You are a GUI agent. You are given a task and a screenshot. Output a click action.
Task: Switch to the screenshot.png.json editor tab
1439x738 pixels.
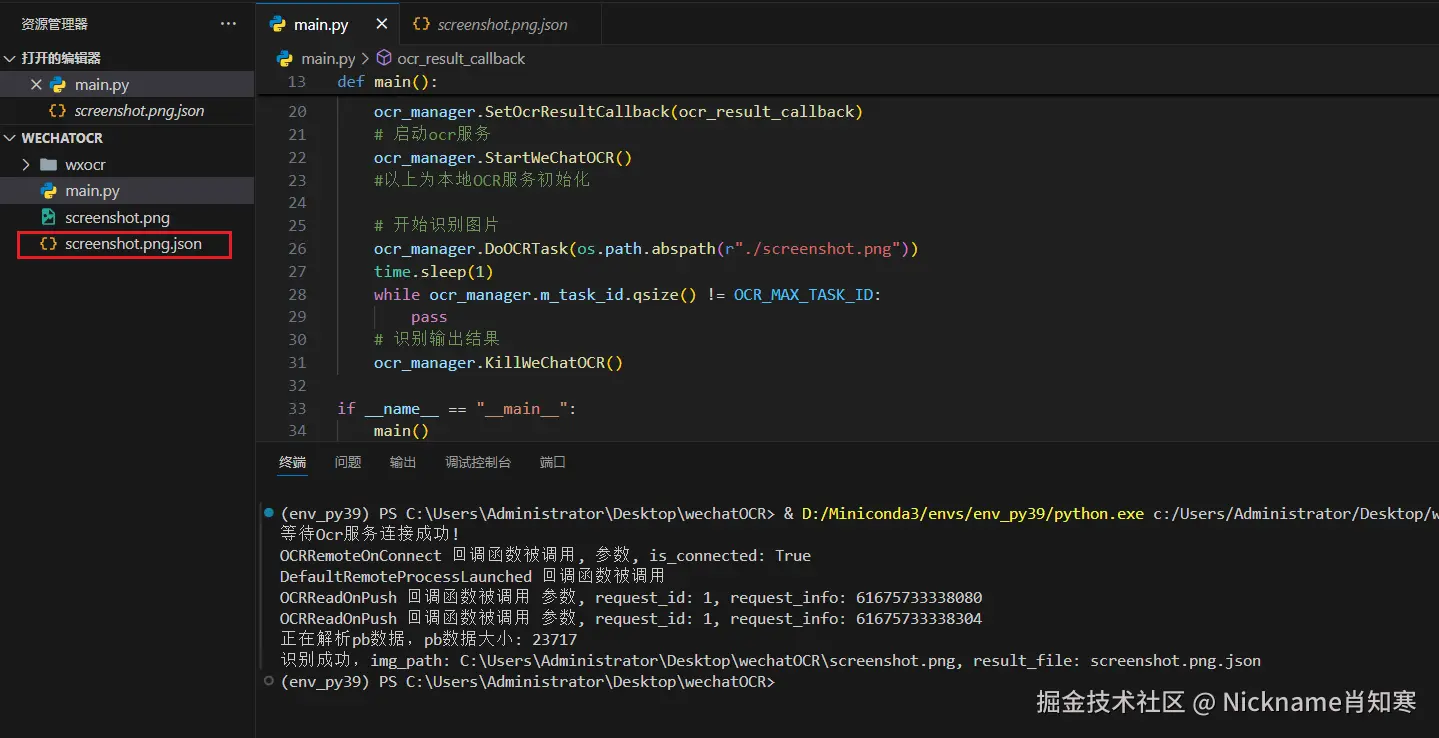coord(502,24)
